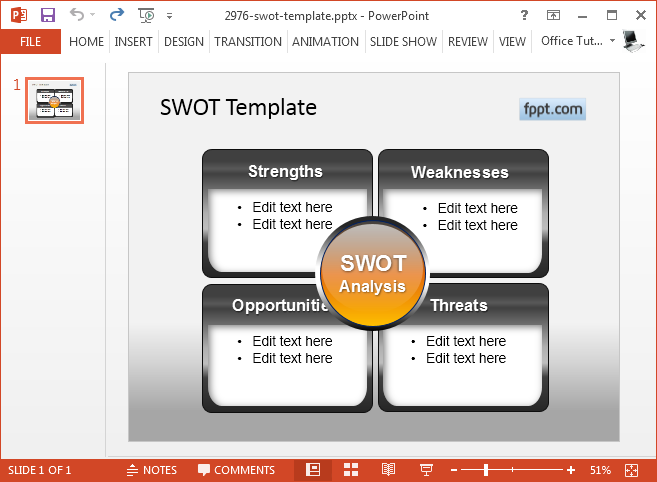657x482 pixels.
Task: Switch to Slide Sorter view
Action: [x=351, y=470]
